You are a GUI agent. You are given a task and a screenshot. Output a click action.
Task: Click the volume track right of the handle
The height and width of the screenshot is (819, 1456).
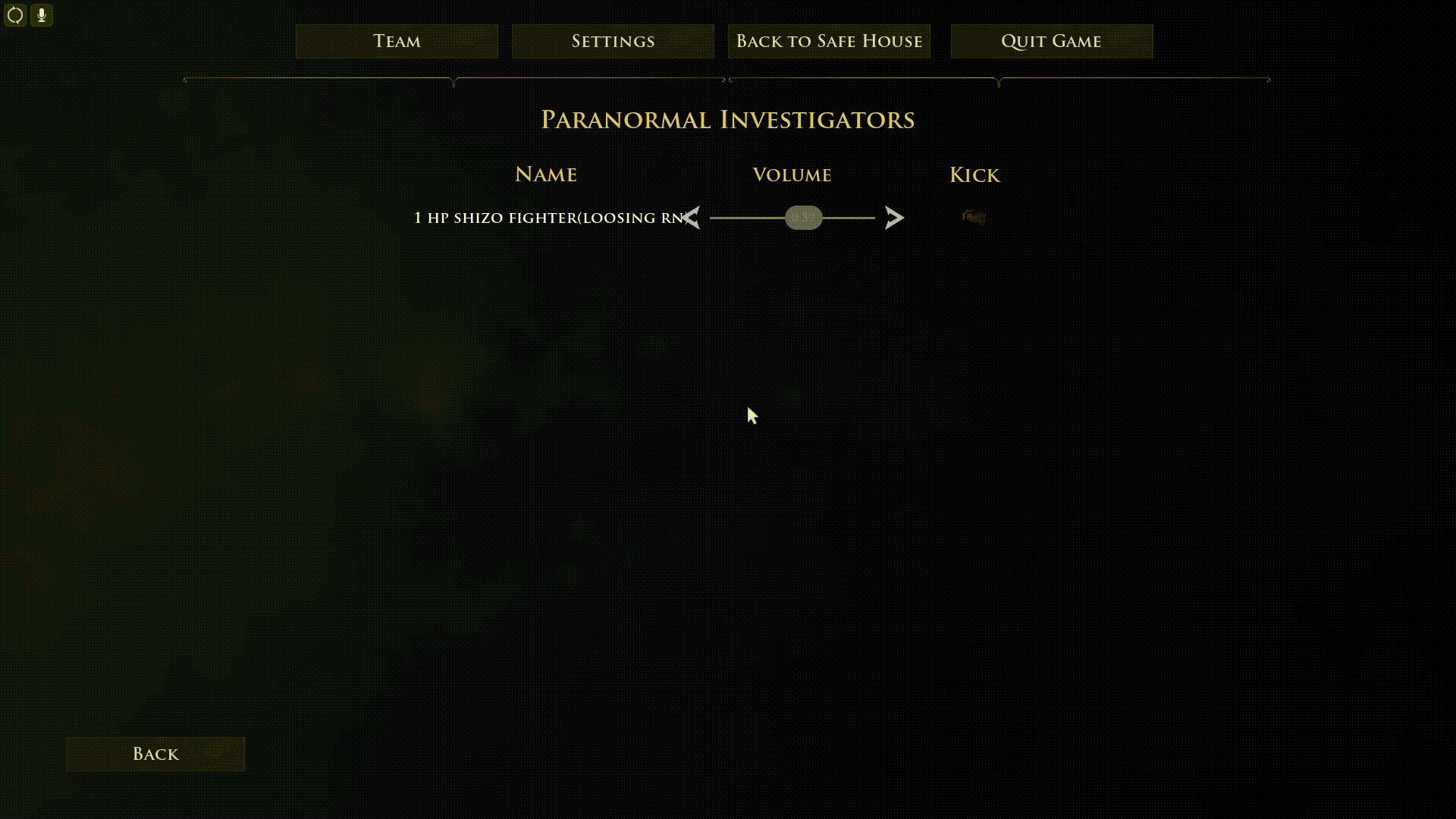pyautogui.click(x=849, y=218)
